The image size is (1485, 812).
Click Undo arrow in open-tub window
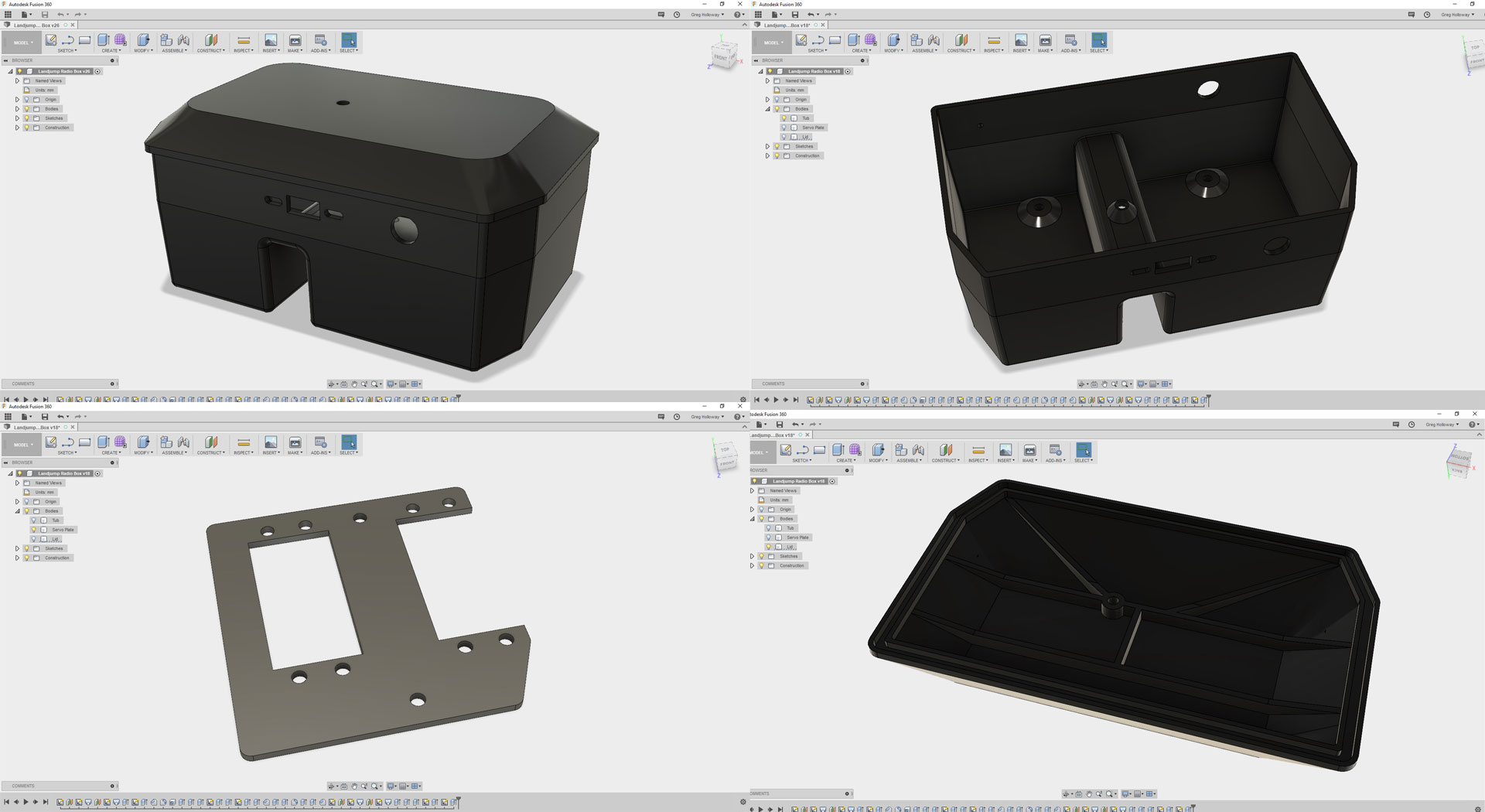tap(811, 15)
